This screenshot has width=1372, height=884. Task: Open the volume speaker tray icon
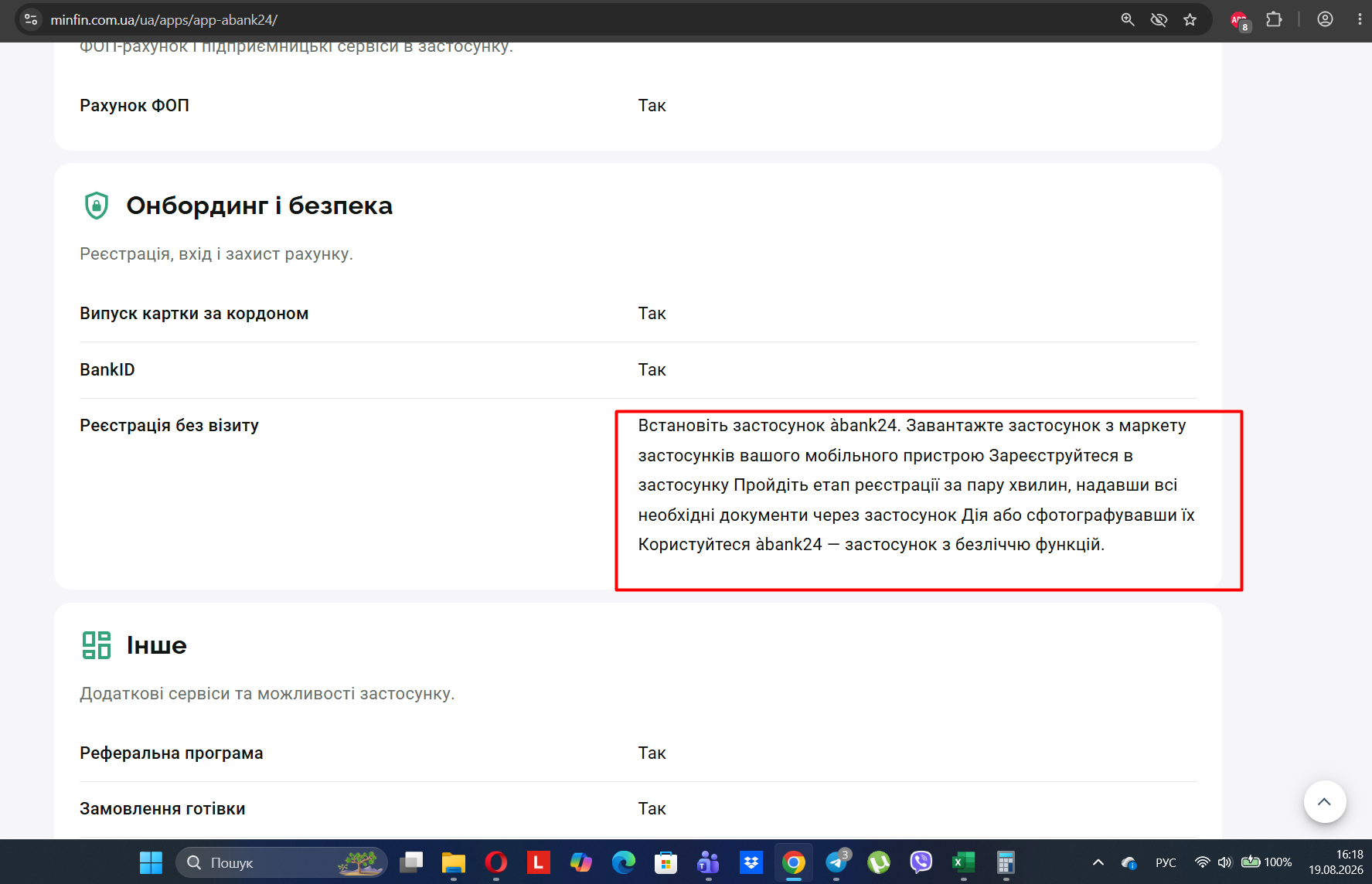click(x=1224, y=862)
